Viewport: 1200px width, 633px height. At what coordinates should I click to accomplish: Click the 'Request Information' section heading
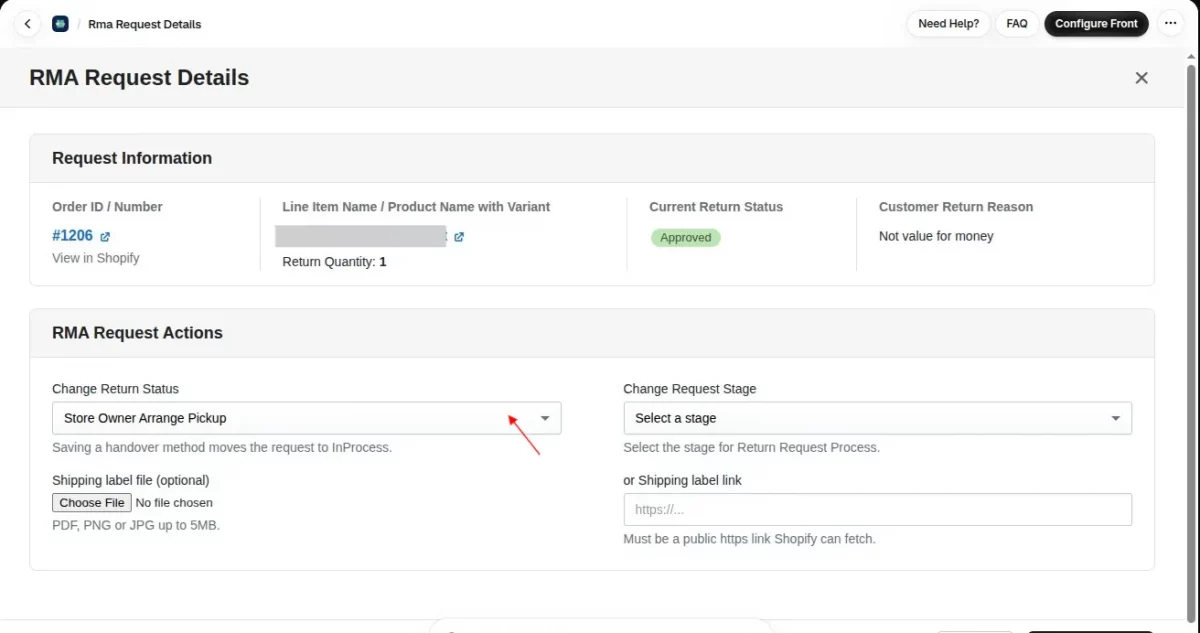[x=132, y=158]
